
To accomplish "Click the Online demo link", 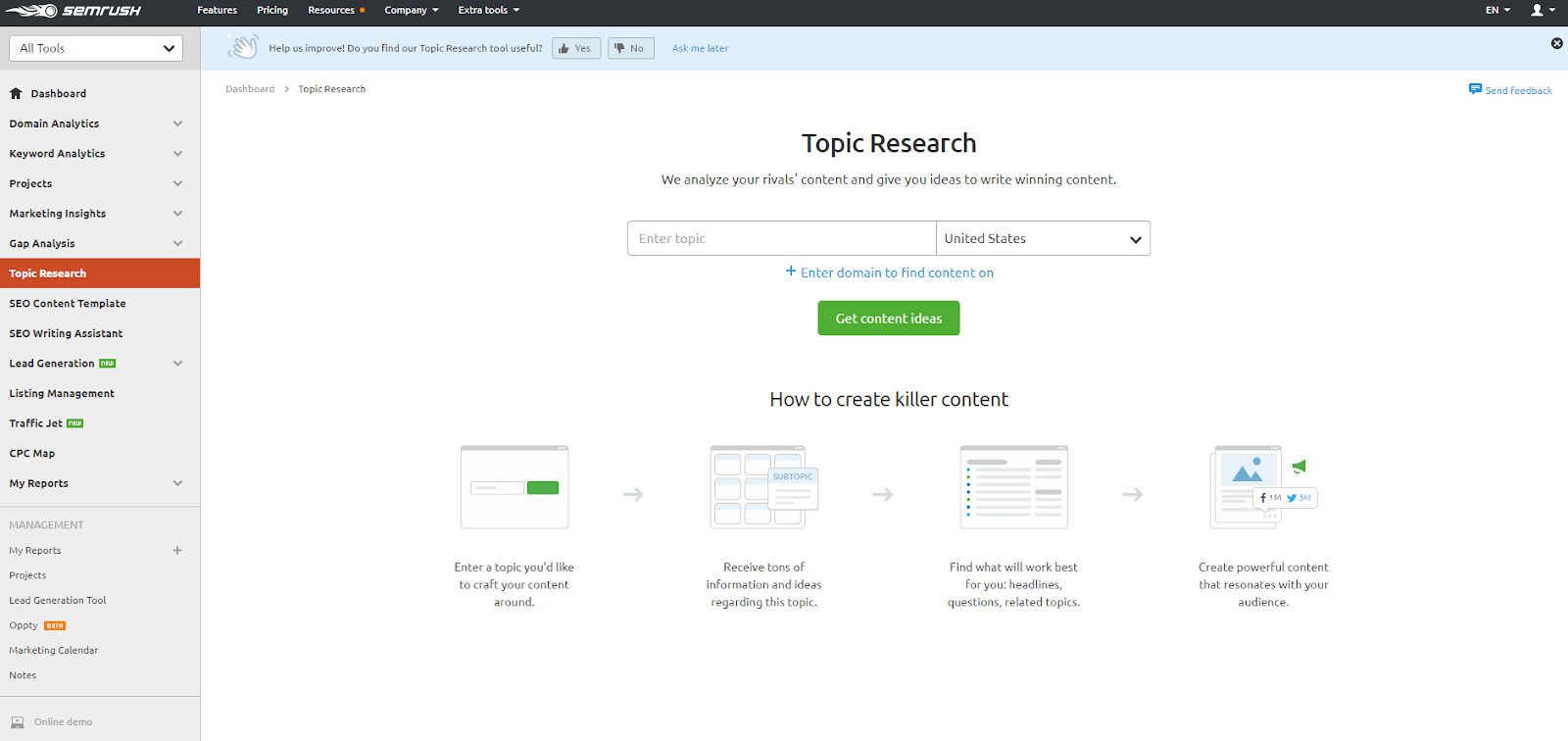I will [x=64, y=722].
